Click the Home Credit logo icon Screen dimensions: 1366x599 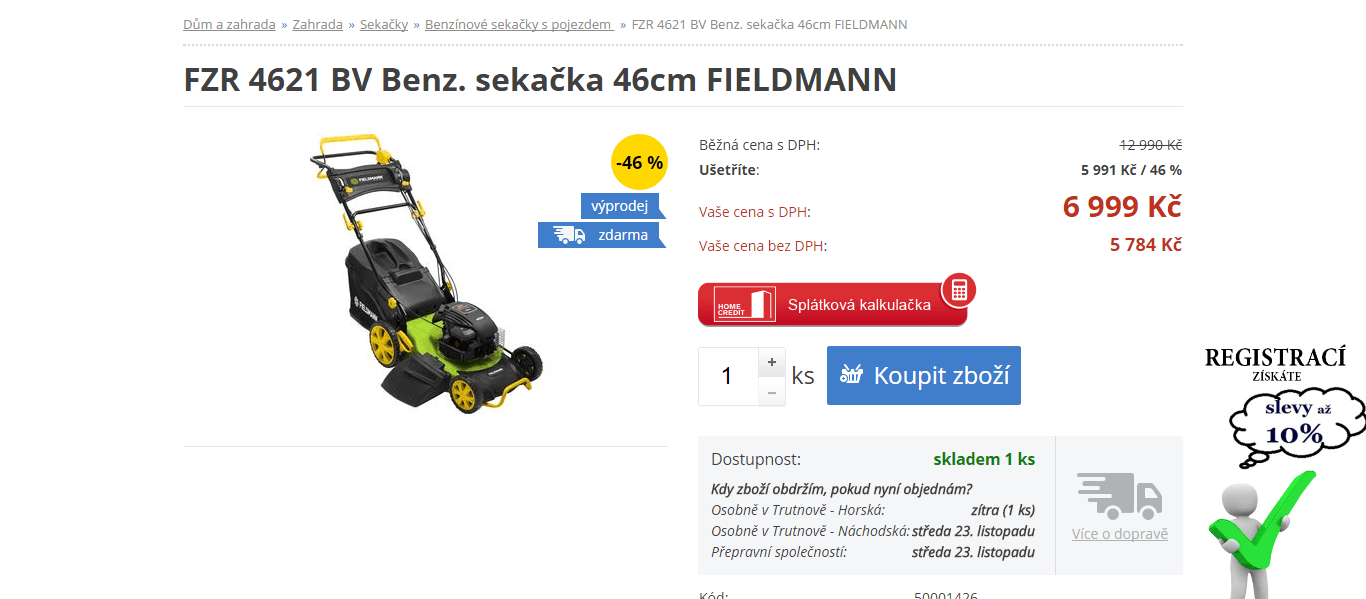click(x=745, y=304)
